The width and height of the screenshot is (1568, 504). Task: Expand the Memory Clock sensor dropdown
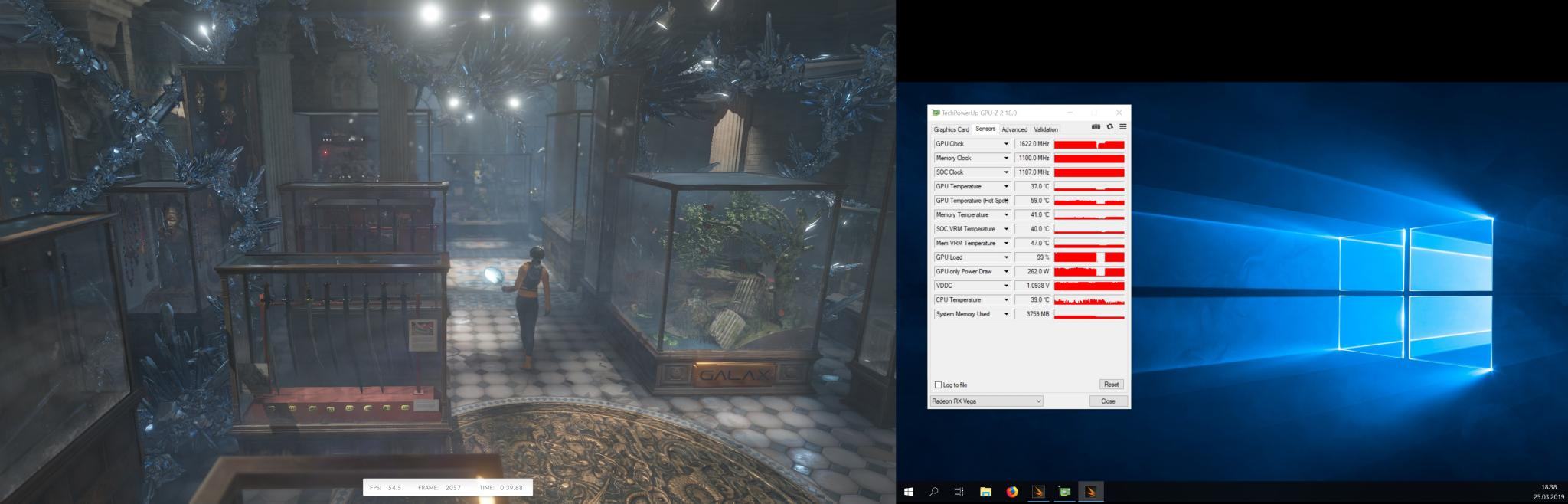[x=1006, y=158]
